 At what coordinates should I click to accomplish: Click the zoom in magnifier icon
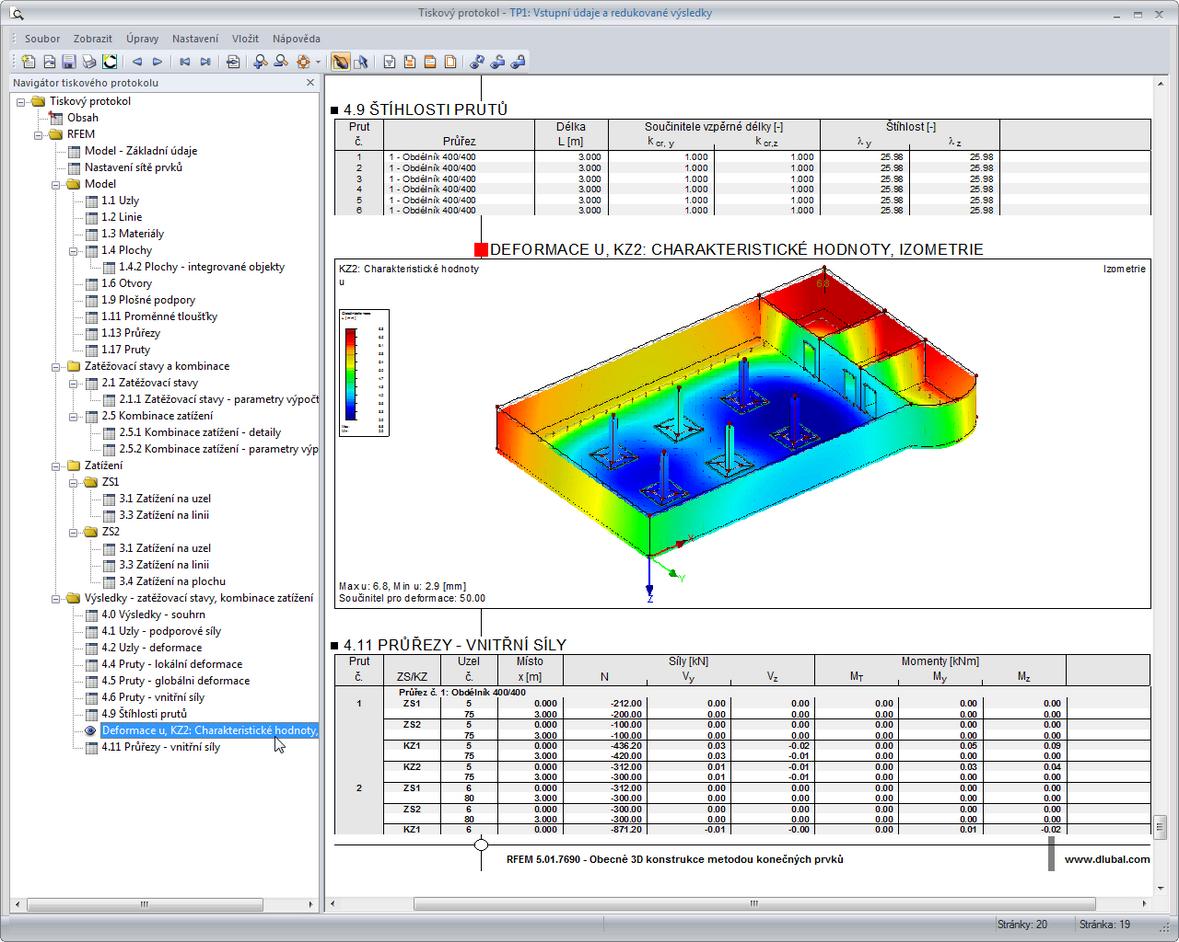(x=260, y=62)
